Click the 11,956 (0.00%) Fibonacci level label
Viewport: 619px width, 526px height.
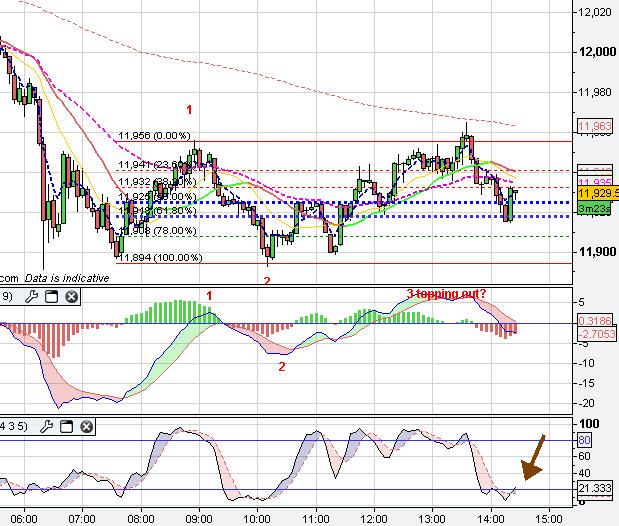[153, 137]
